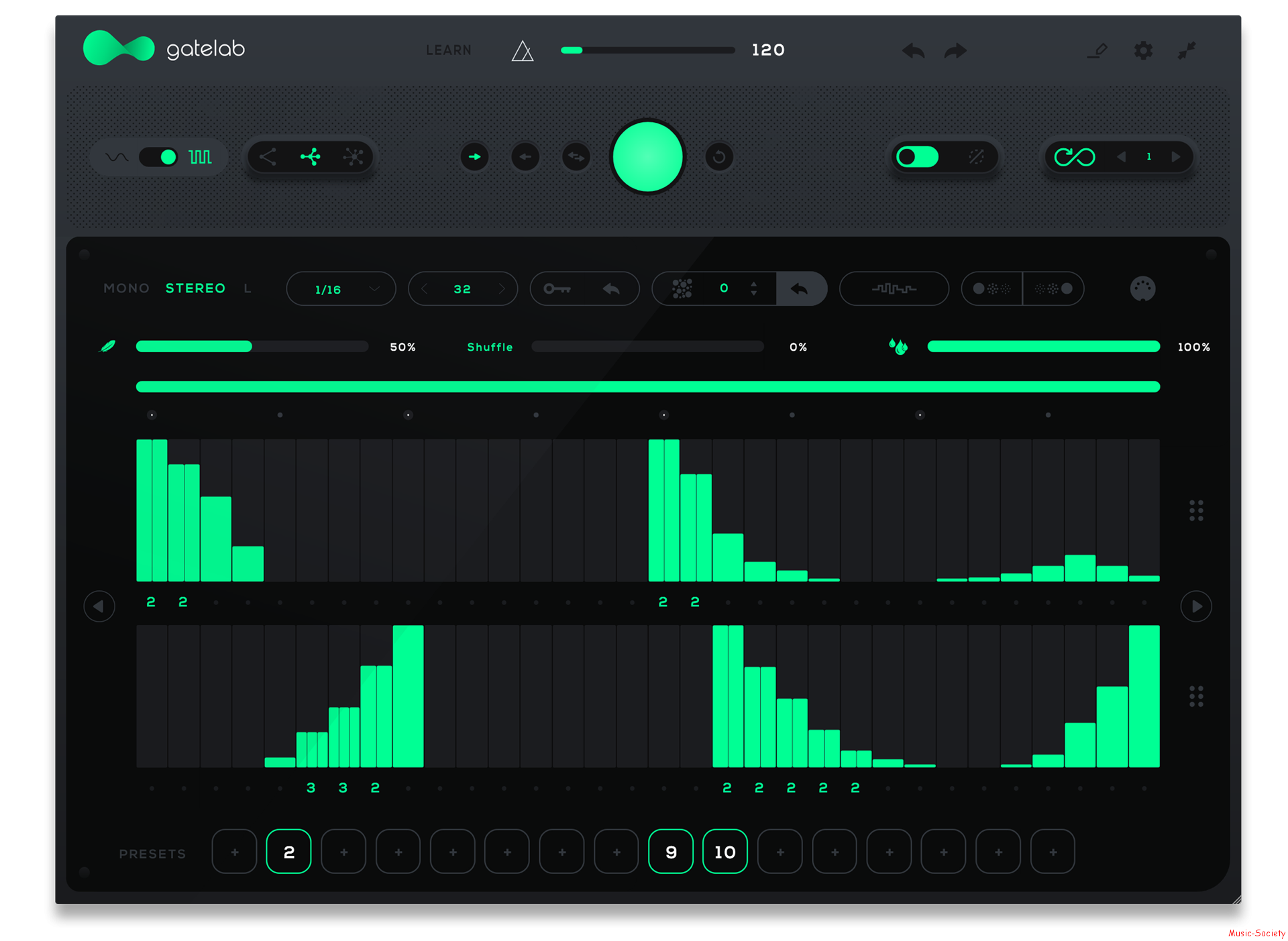Click the highlighted revert arrow button
1288x941 pixels.
801,289
